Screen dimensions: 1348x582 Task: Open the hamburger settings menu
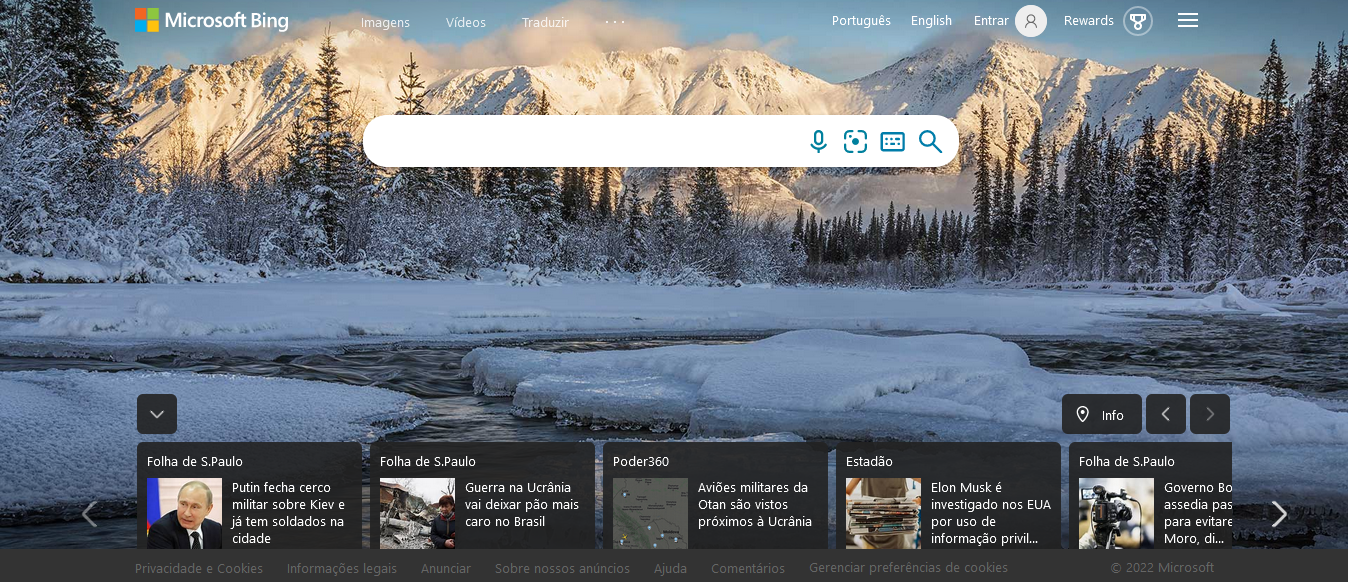click(1187, 21)
